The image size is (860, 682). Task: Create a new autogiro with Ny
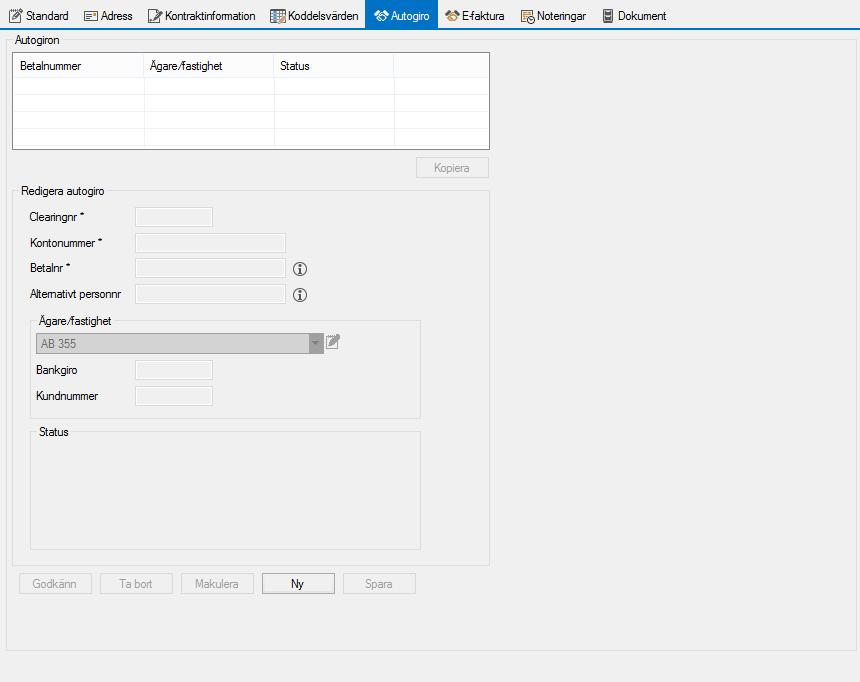tap(298, 584)
